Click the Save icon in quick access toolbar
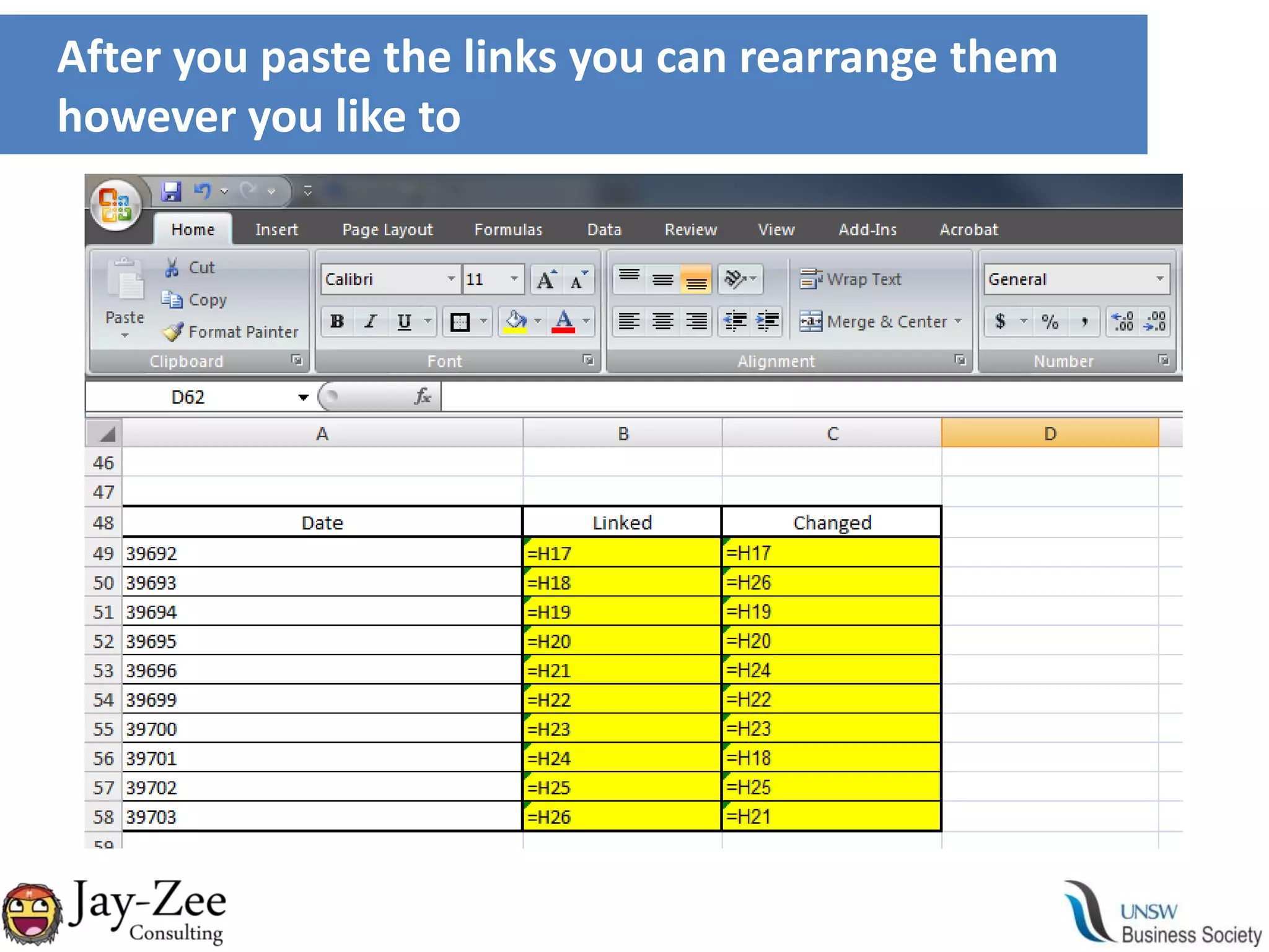 pos(171,191)
